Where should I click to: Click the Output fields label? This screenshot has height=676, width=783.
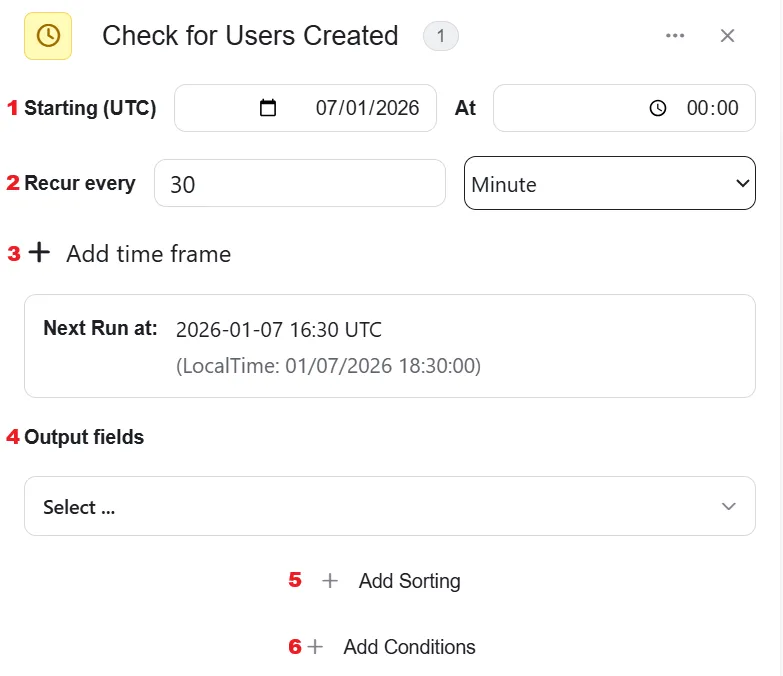coord(84,437)
